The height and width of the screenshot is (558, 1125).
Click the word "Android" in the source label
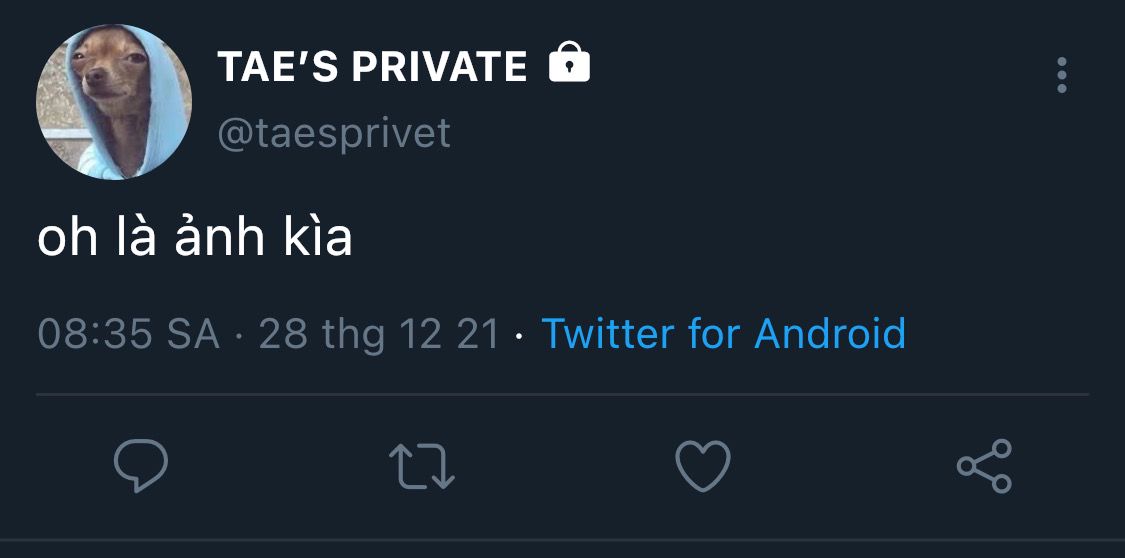coord(830,333)
